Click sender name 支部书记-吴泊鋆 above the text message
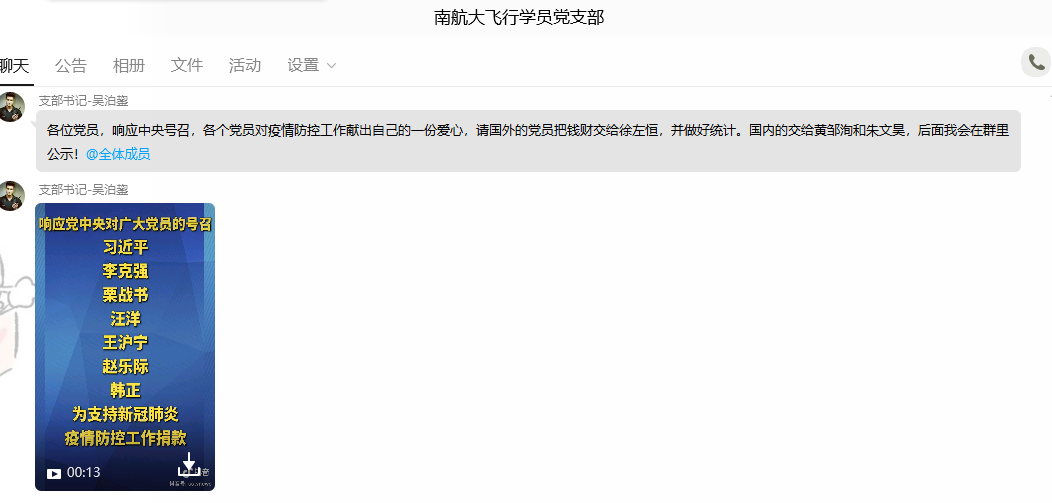The width and height of the screenshot is (1052, 503). [83, 100]
